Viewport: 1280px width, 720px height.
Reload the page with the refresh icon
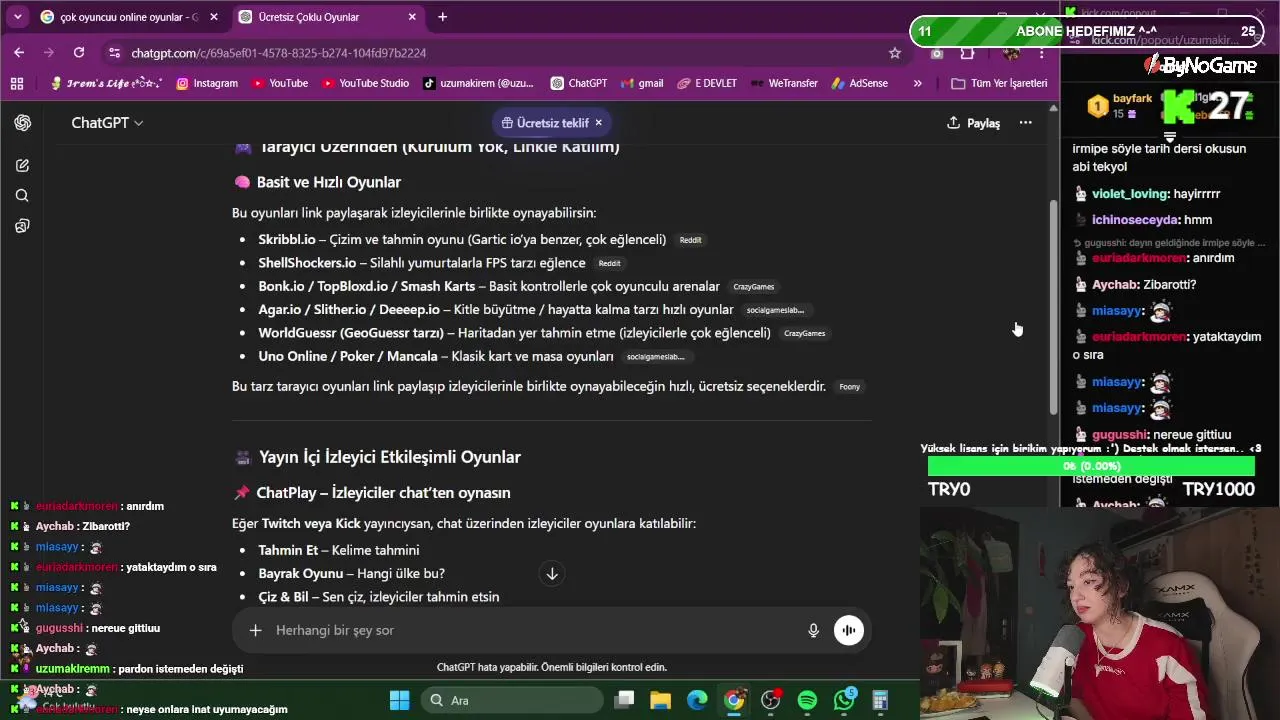79,53
